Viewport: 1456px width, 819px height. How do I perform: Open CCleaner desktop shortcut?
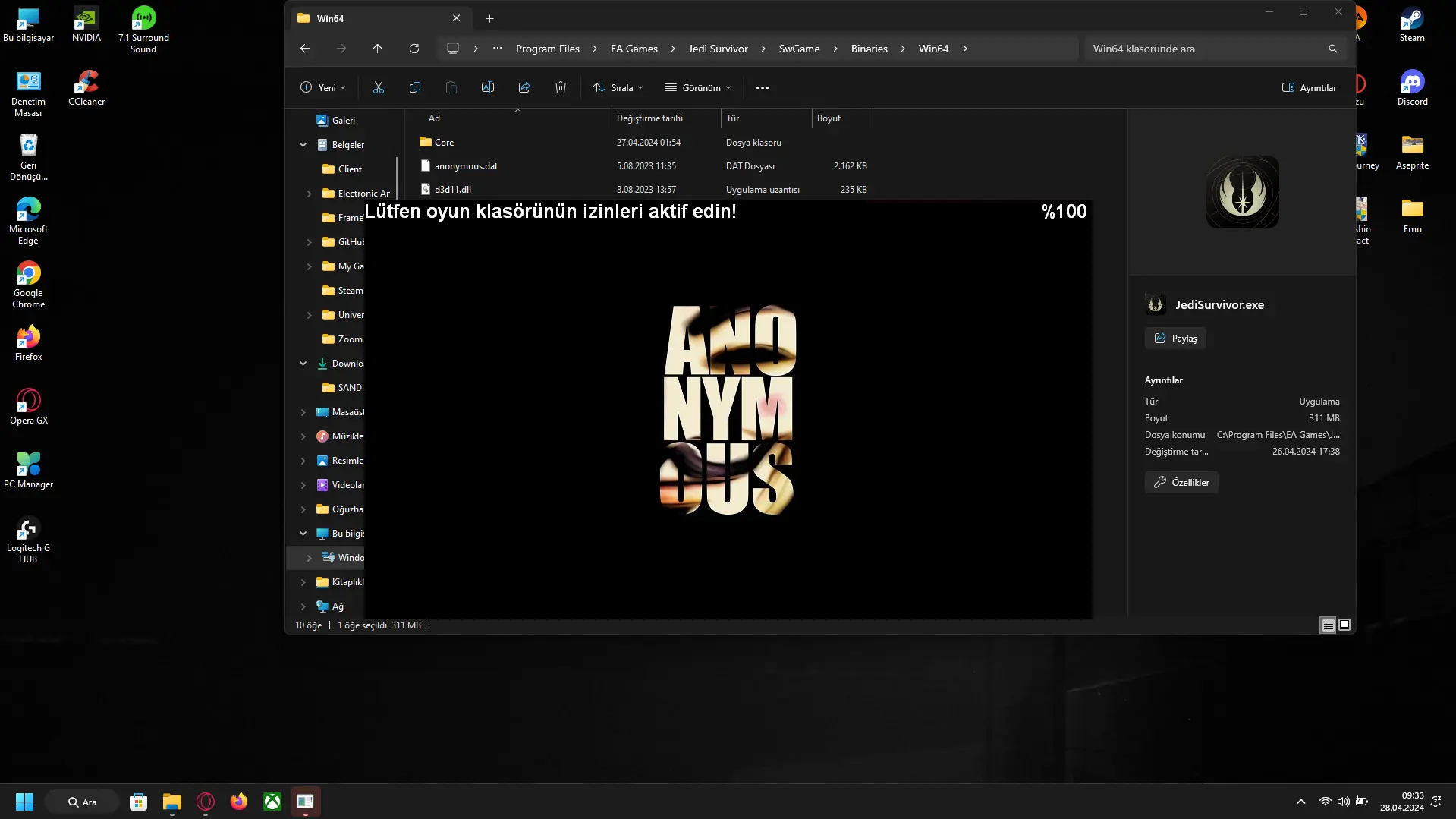(86, 87)
